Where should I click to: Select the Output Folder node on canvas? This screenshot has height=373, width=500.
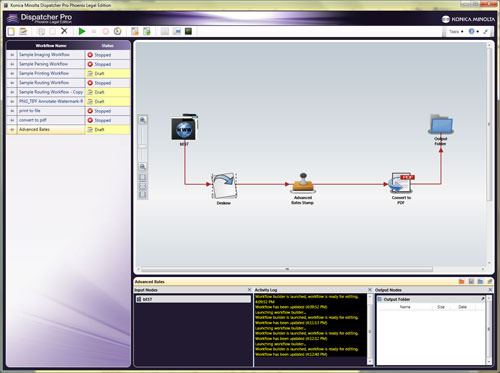click(441, 130)
